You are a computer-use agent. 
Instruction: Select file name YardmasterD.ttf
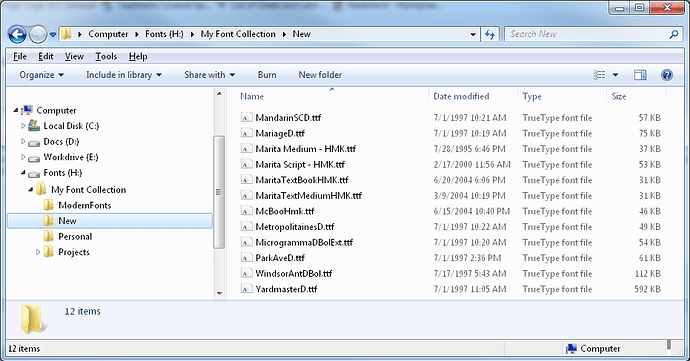[x=286, y=289]
